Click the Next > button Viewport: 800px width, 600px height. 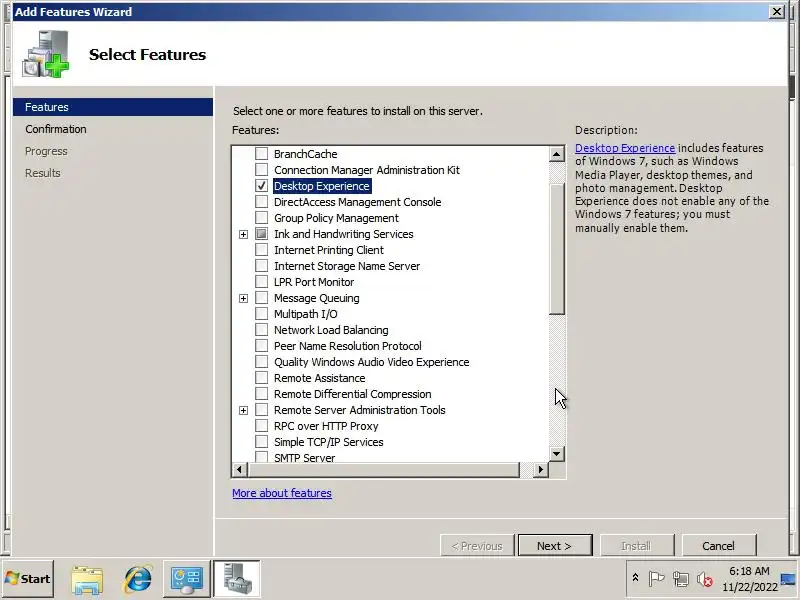(555, 545)
